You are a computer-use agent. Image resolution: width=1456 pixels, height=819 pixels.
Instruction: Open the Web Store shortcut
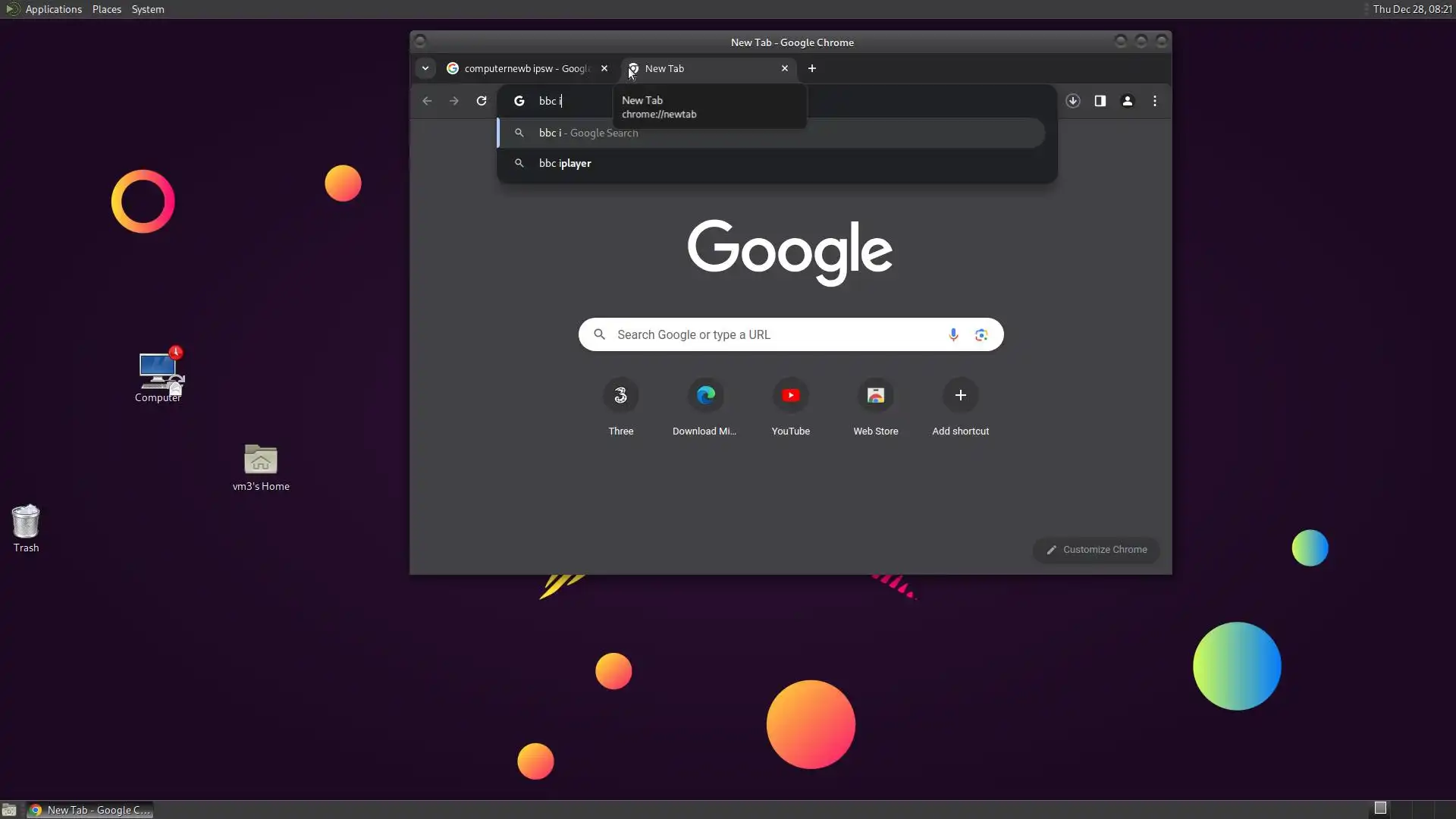click(x=875, y=396)
